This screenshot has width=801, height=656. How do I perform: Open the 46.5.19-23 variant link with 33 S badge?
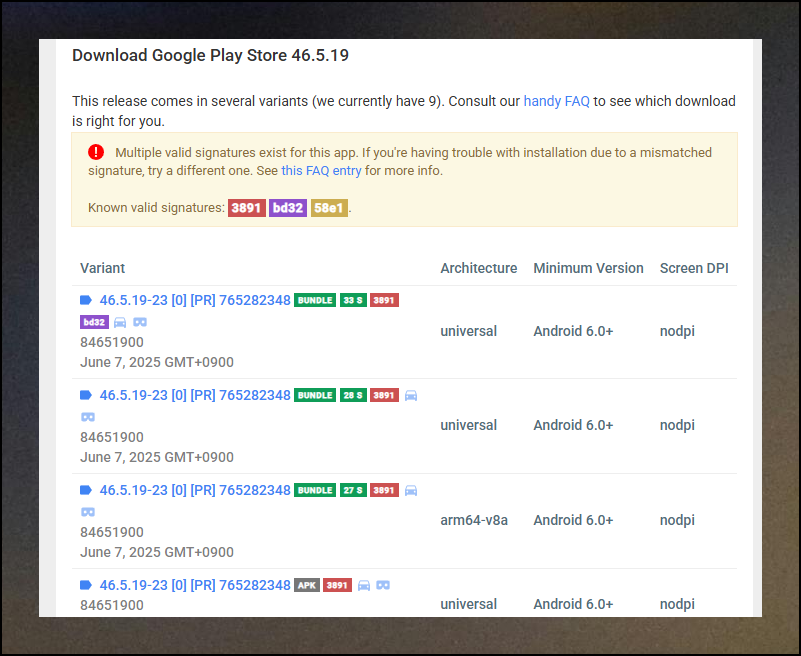(x=195, y=300)
